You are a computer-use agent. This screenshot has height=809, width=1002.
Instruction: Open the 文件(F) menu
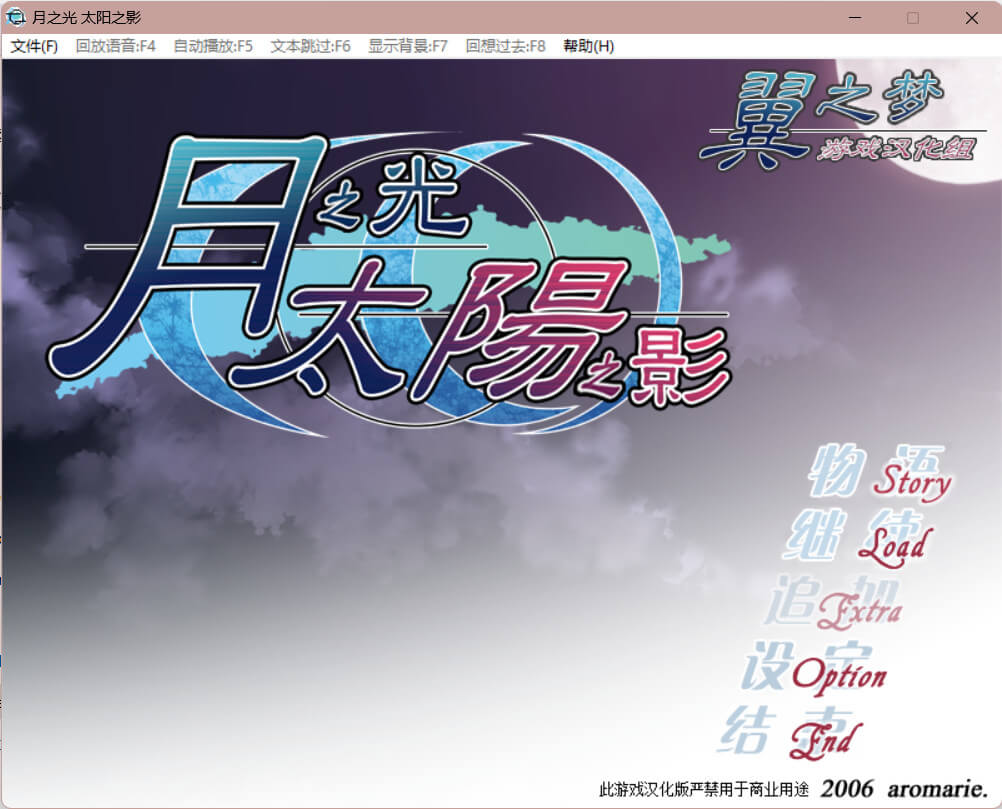(34, 46)
